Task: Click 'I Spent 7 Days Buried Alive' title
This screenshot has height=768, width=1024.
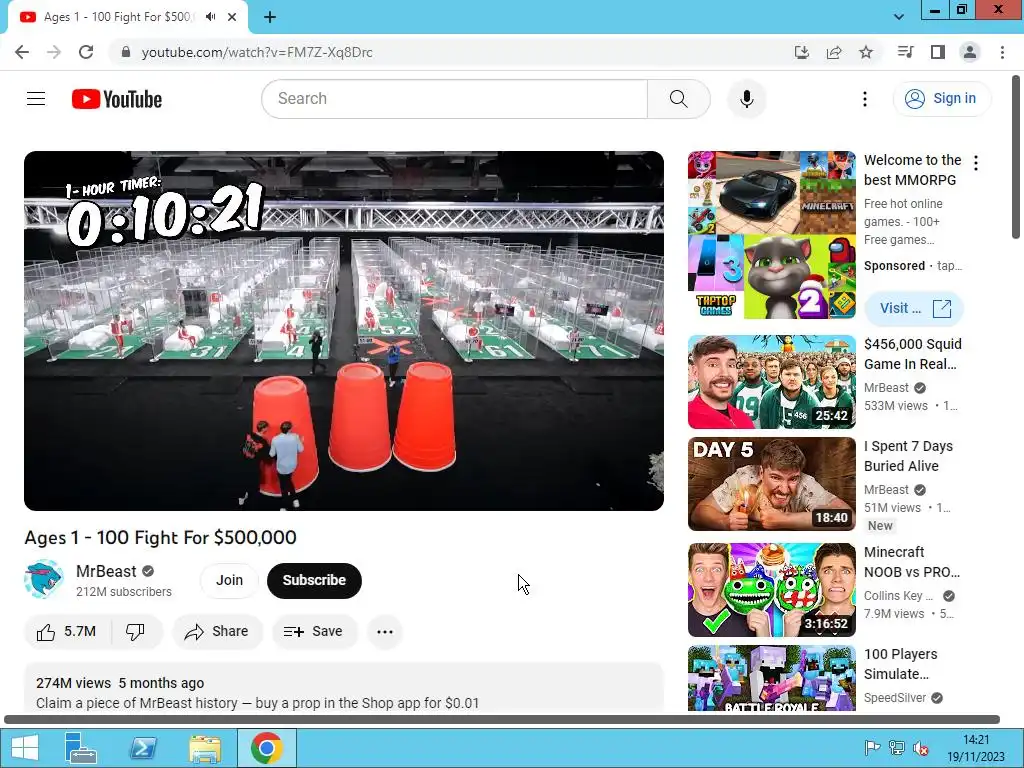Action: (x=908, y=456)
